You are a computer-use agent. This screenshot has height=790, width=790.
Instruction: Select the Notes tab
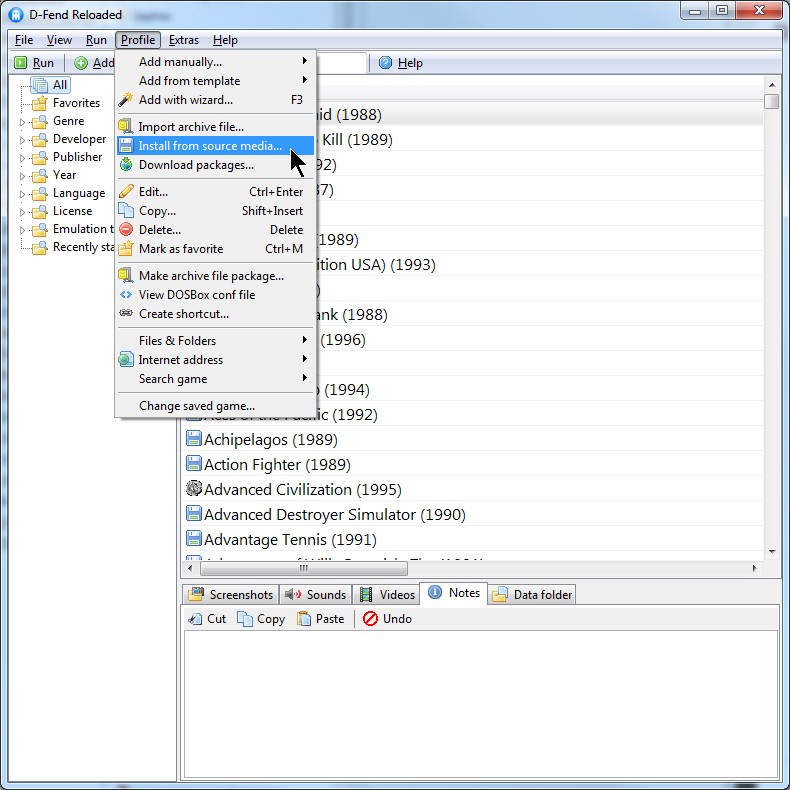coord(453,592)
